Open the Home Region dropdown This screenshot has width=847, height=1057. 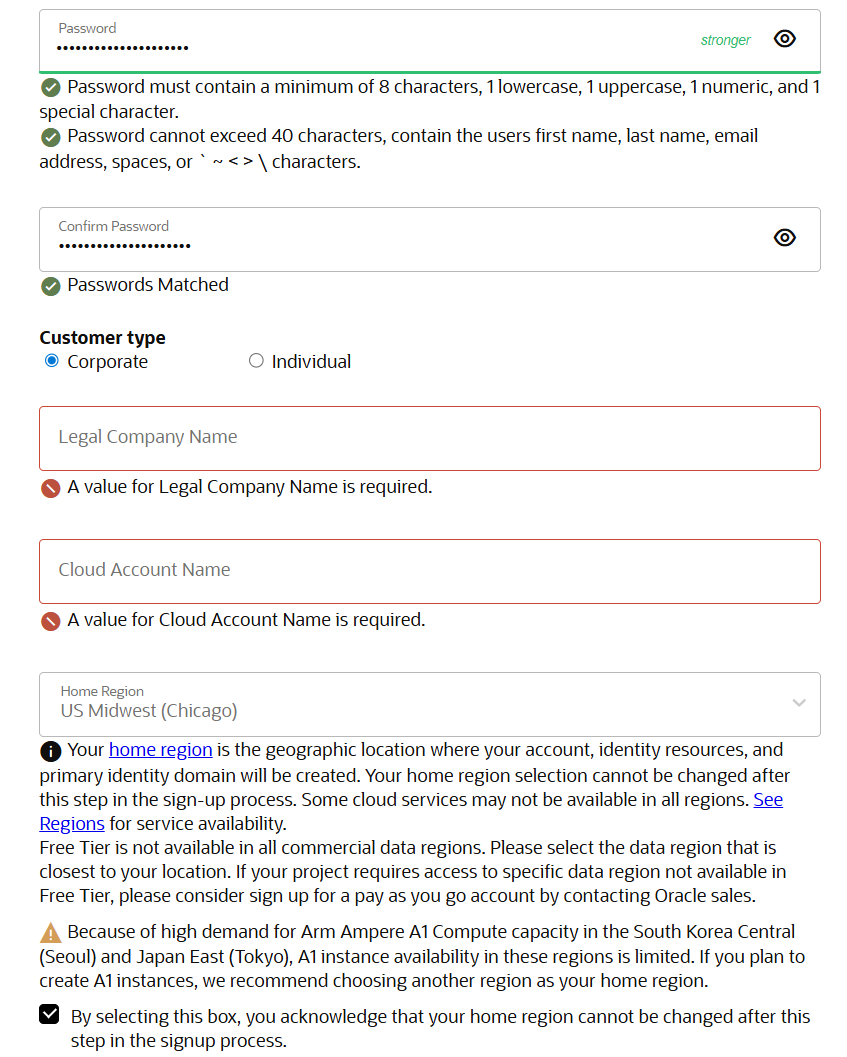click(798, 704)
